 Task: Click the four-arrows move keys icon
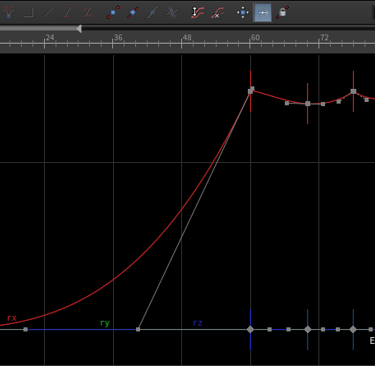click(x=243, y=13)
